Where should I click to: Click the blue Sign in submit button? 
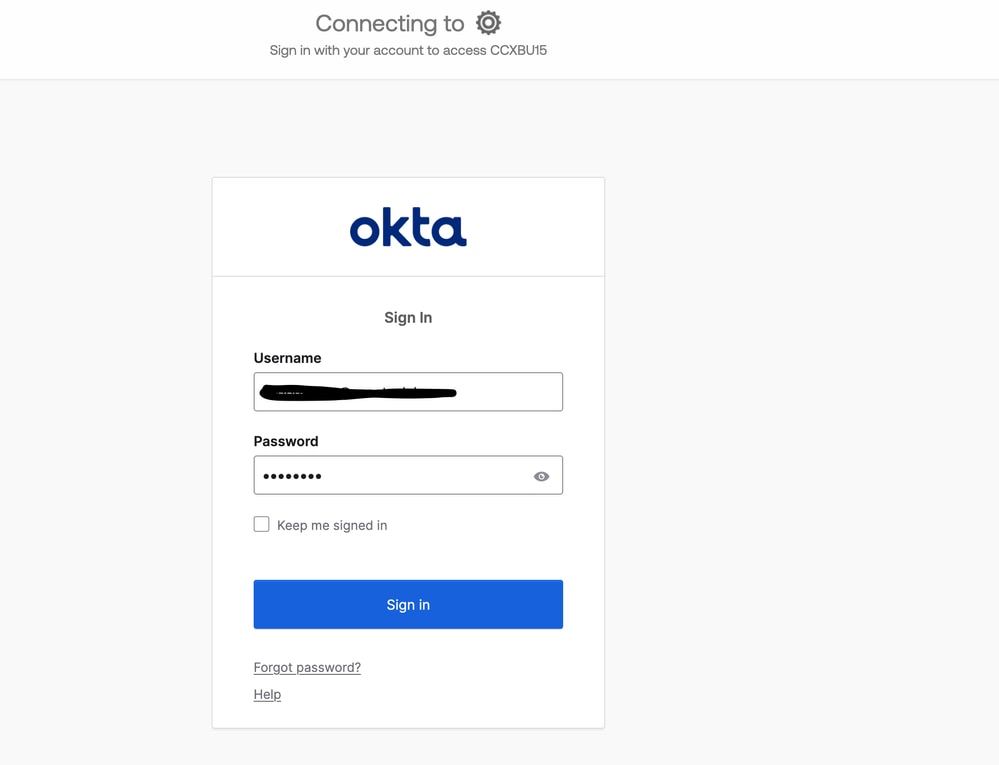(x=407, y=604)
